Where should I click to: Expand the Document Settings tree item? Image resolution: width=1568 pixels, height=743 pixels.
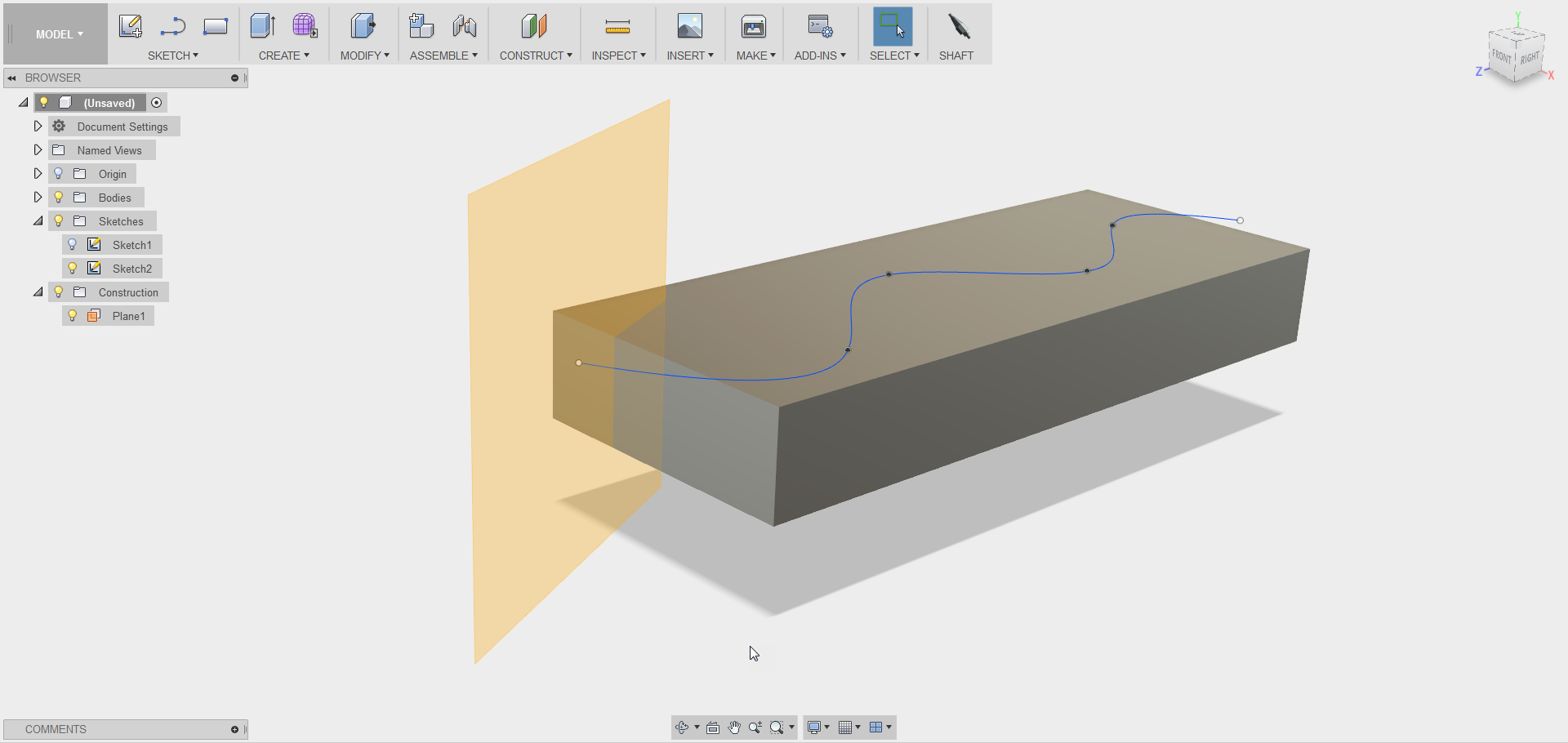(x=38, y=126)
